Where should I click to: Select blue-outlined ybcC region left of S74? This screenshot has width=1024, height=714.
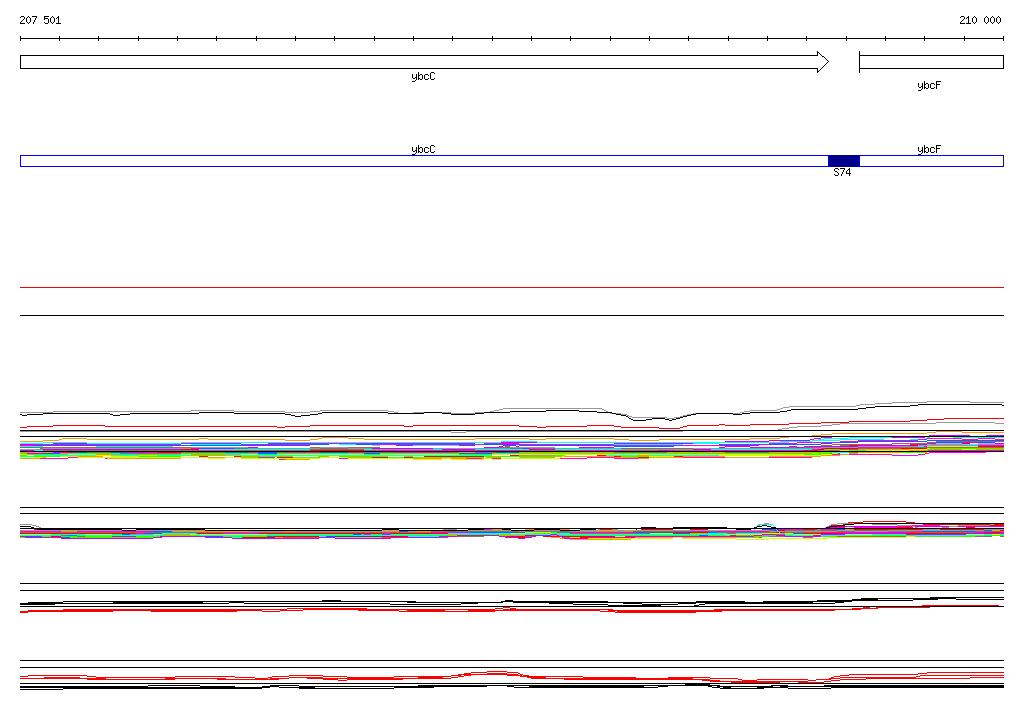point(420,161)
